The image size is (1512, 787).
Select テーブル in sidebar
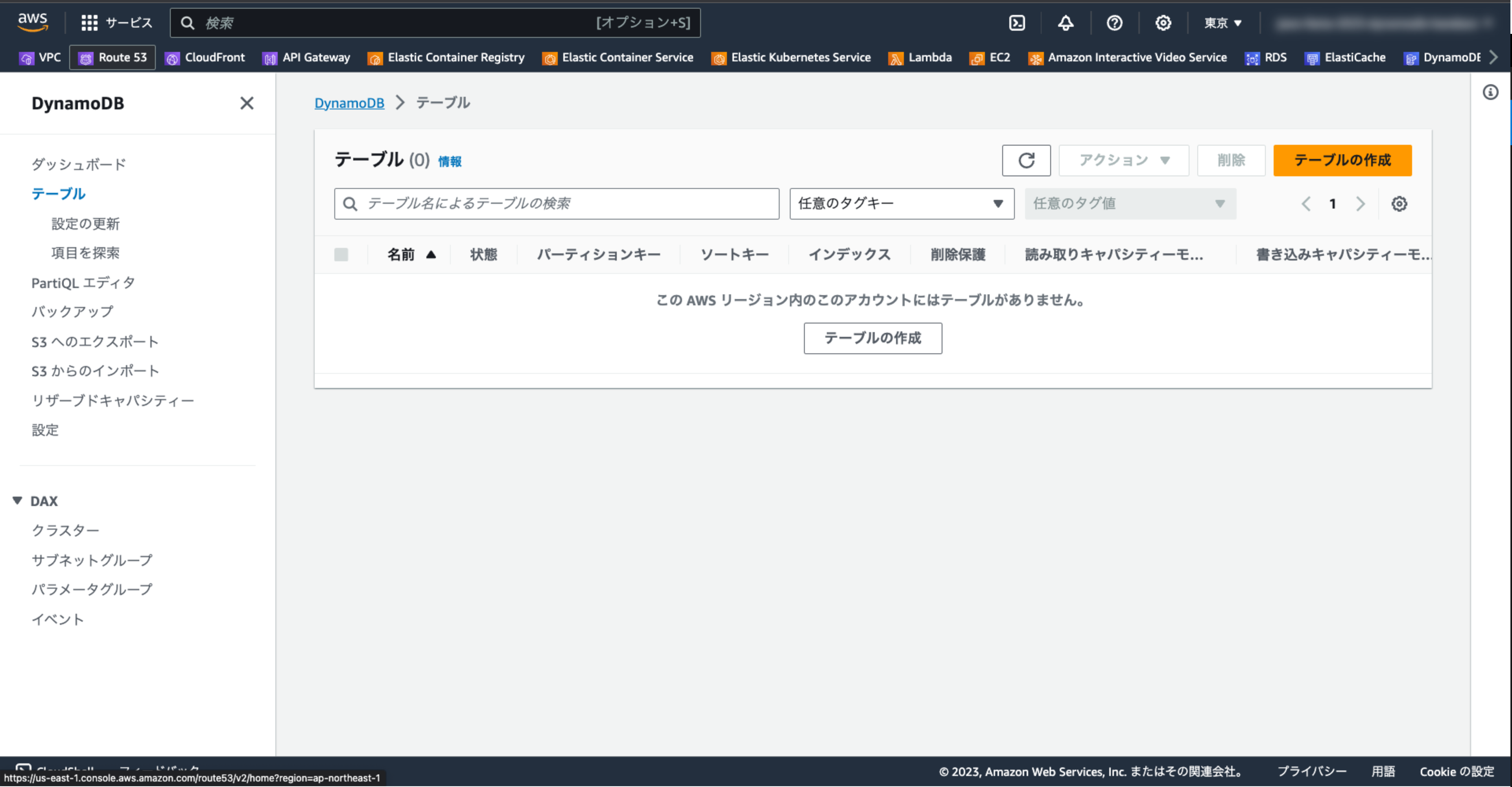[x=59, y=194]
